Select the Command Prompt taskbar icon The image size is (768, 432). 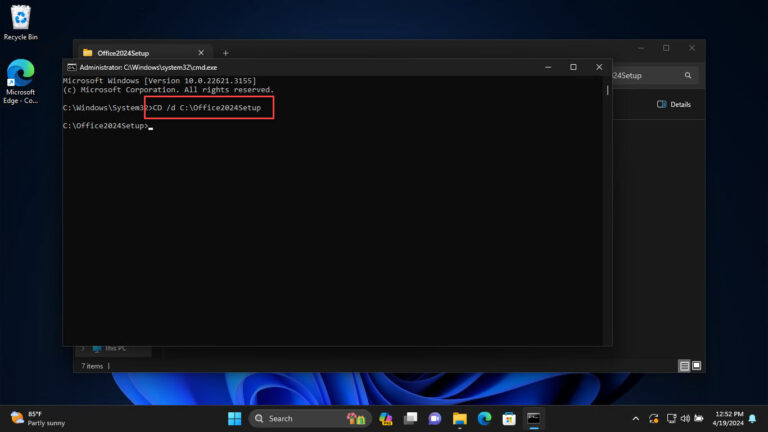click(x=534, y=418)
